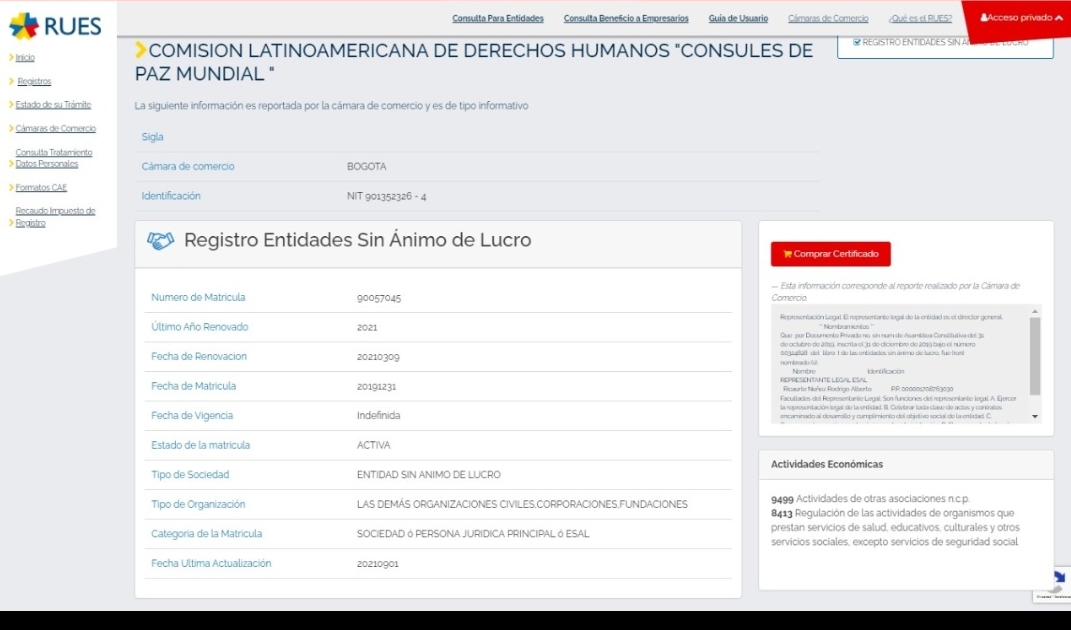Image resolution: width=1071 pixels, height=630 pixels.
Task: Expand the Acceso privado caret
Action: (x=1058, y=18)
